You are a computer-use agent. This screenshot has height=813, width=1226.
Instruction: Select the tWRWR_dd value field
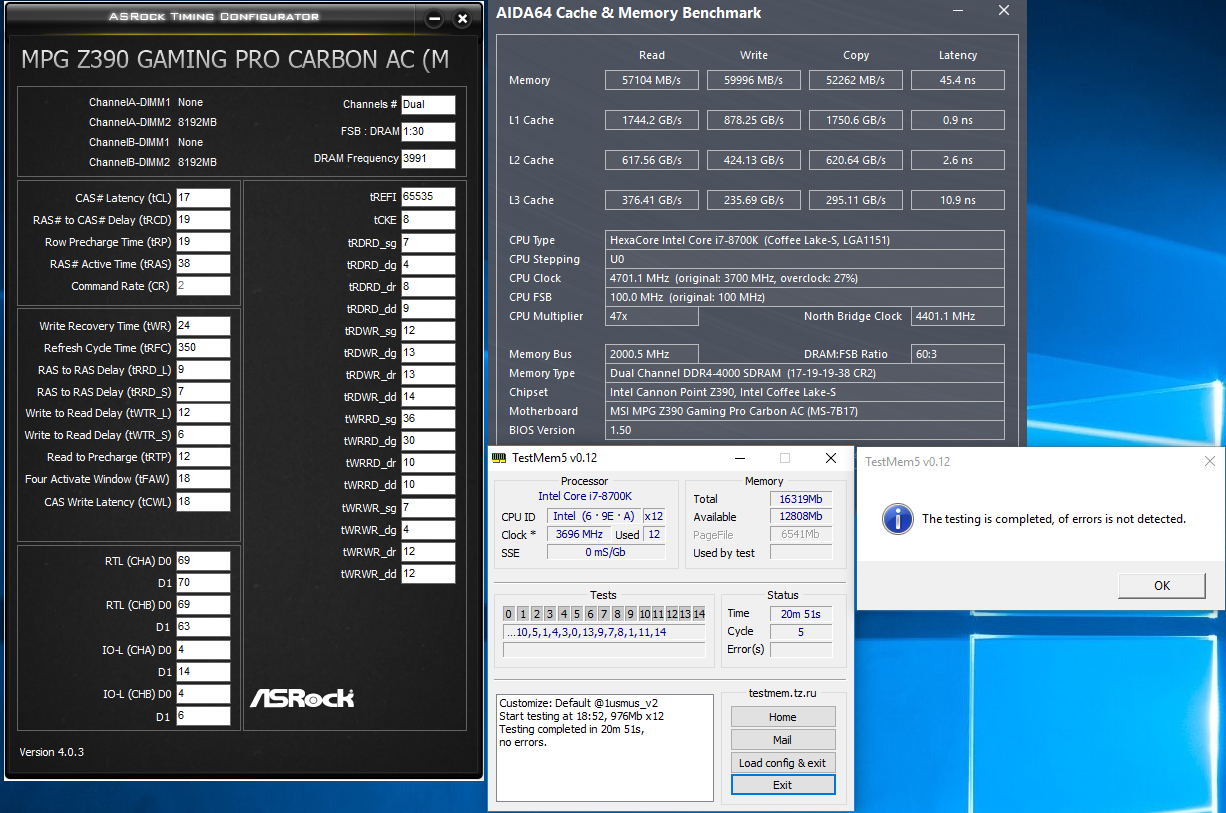tap(428, 574)
